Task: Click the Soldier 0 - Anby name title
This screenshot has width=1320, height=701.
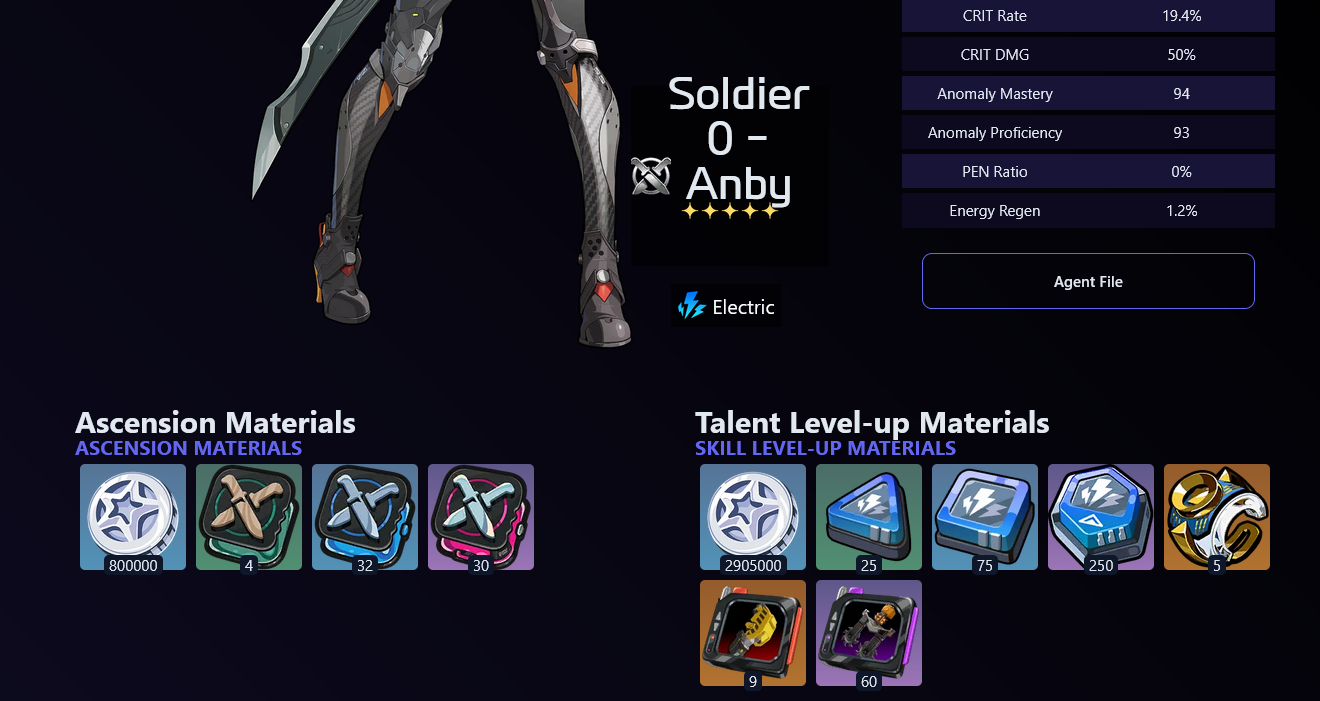Action: pyautogui.click(x=739, y=139)
